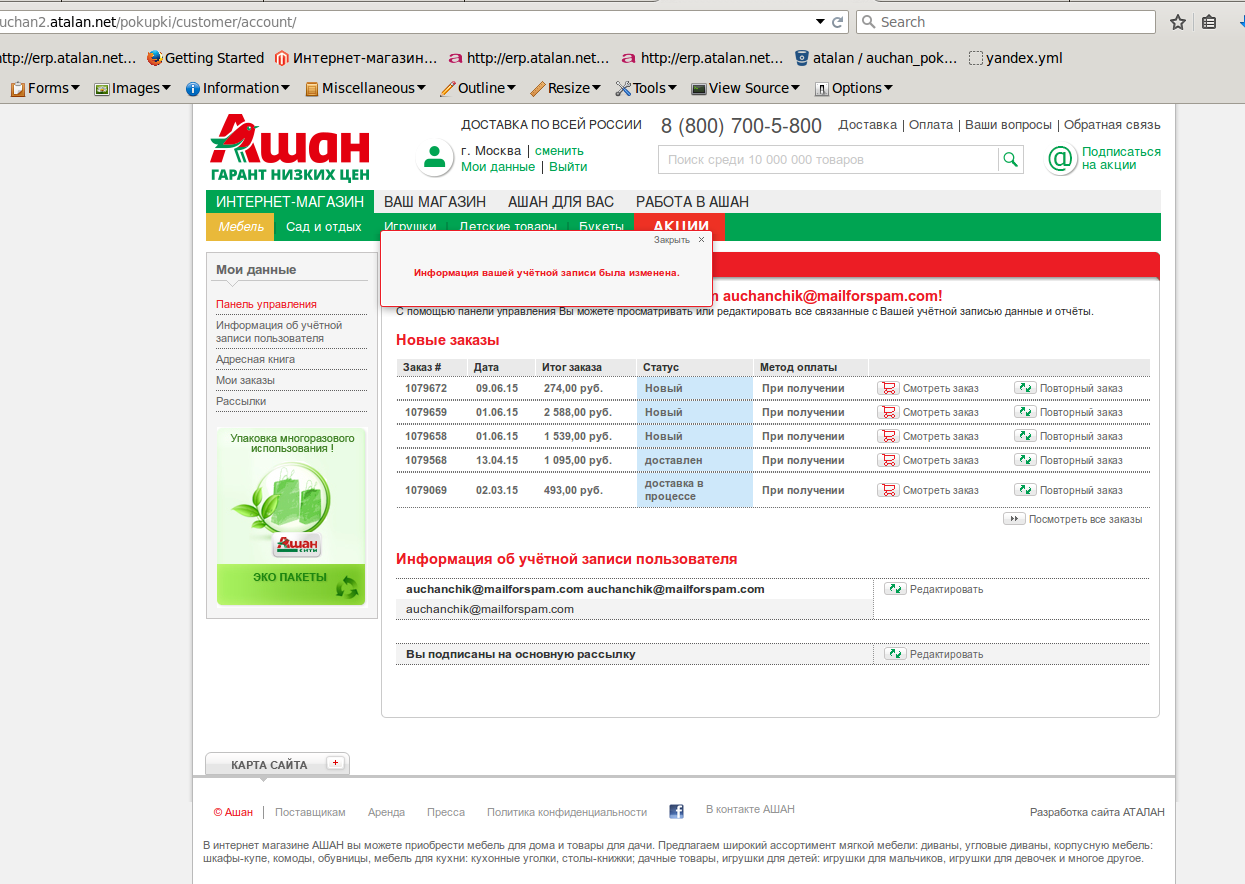Viewport: 1245px width, 884px height.
Task: Click the browser bookmark star icon
Action: (1178, 22)
